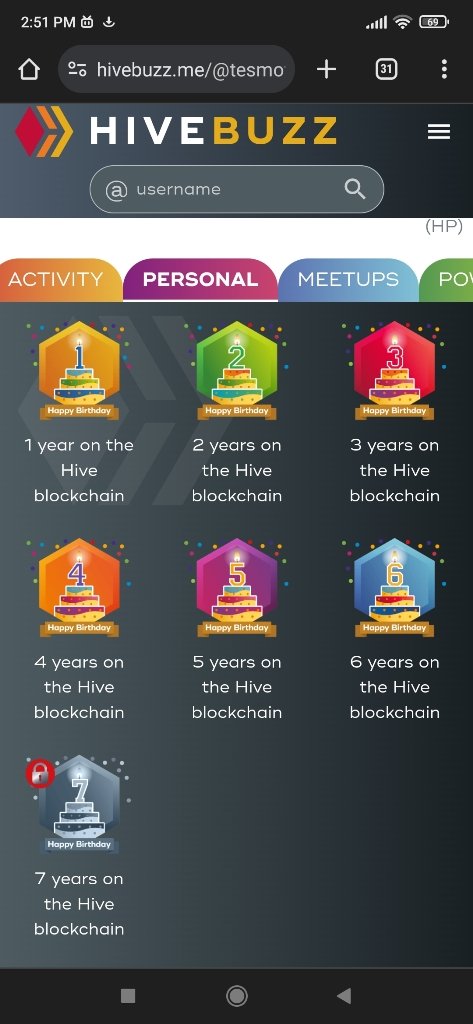
Task: Tap the search magnifier icon
Action: pyautogui.click(x=355, y=189)
